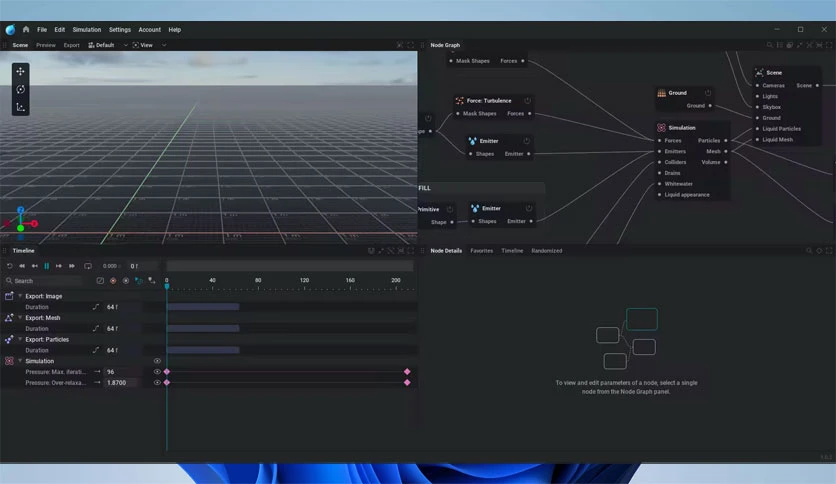Open Timeline tab beside Favorites

[x=512, y=251]
